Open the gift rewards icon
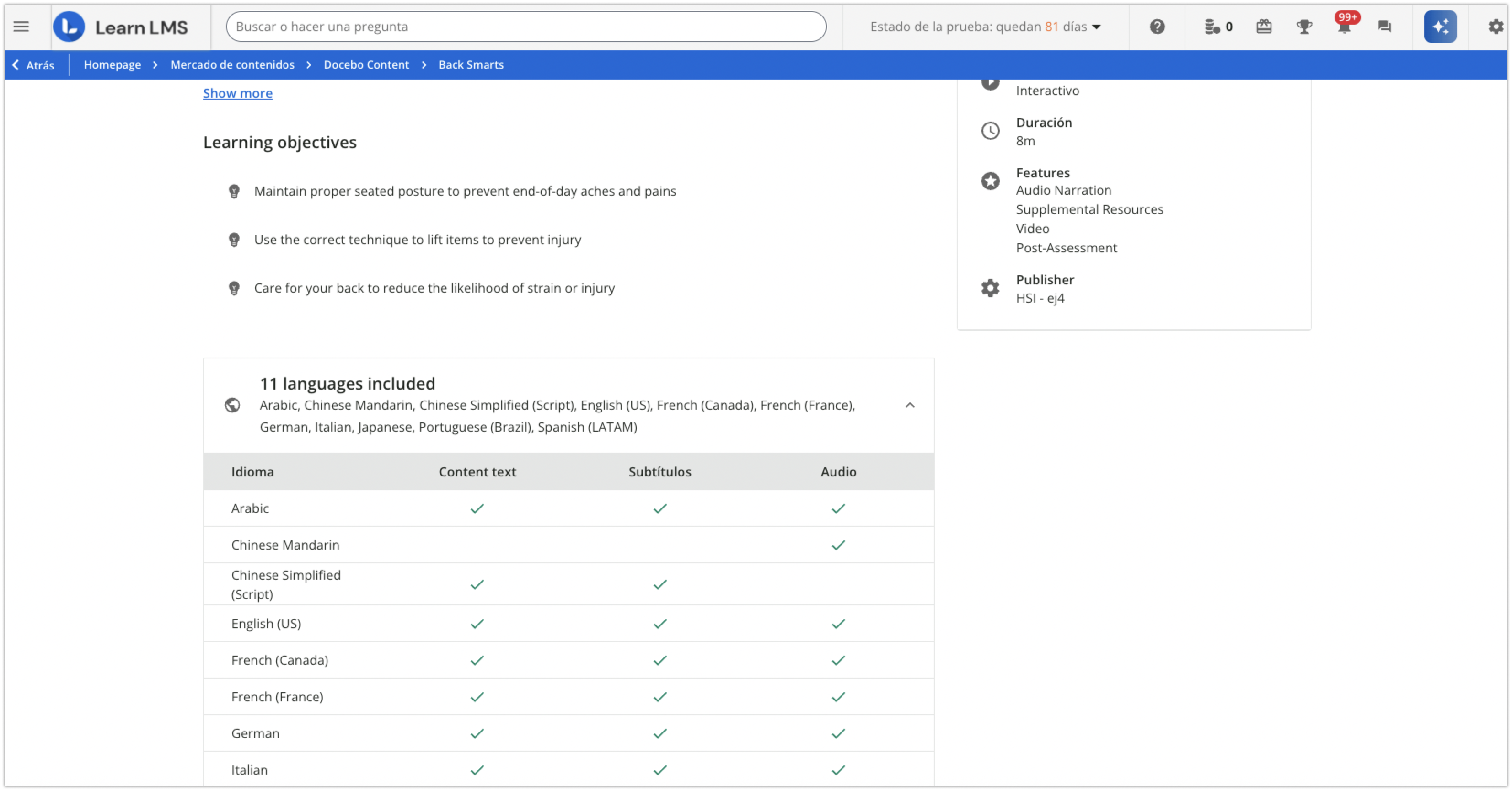Viewport: 1512px width, 791px height. coord(1264,27)
